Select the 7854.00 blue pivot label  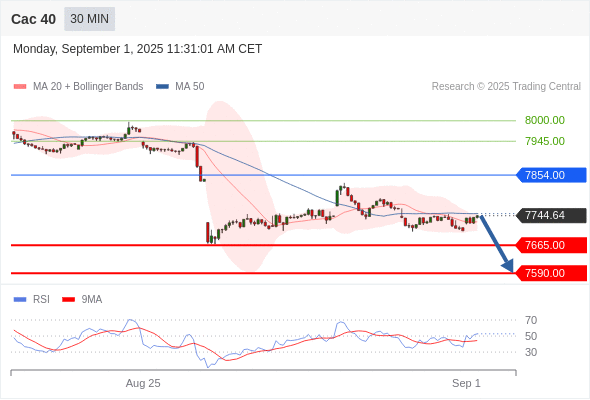[x=551, y=175]
